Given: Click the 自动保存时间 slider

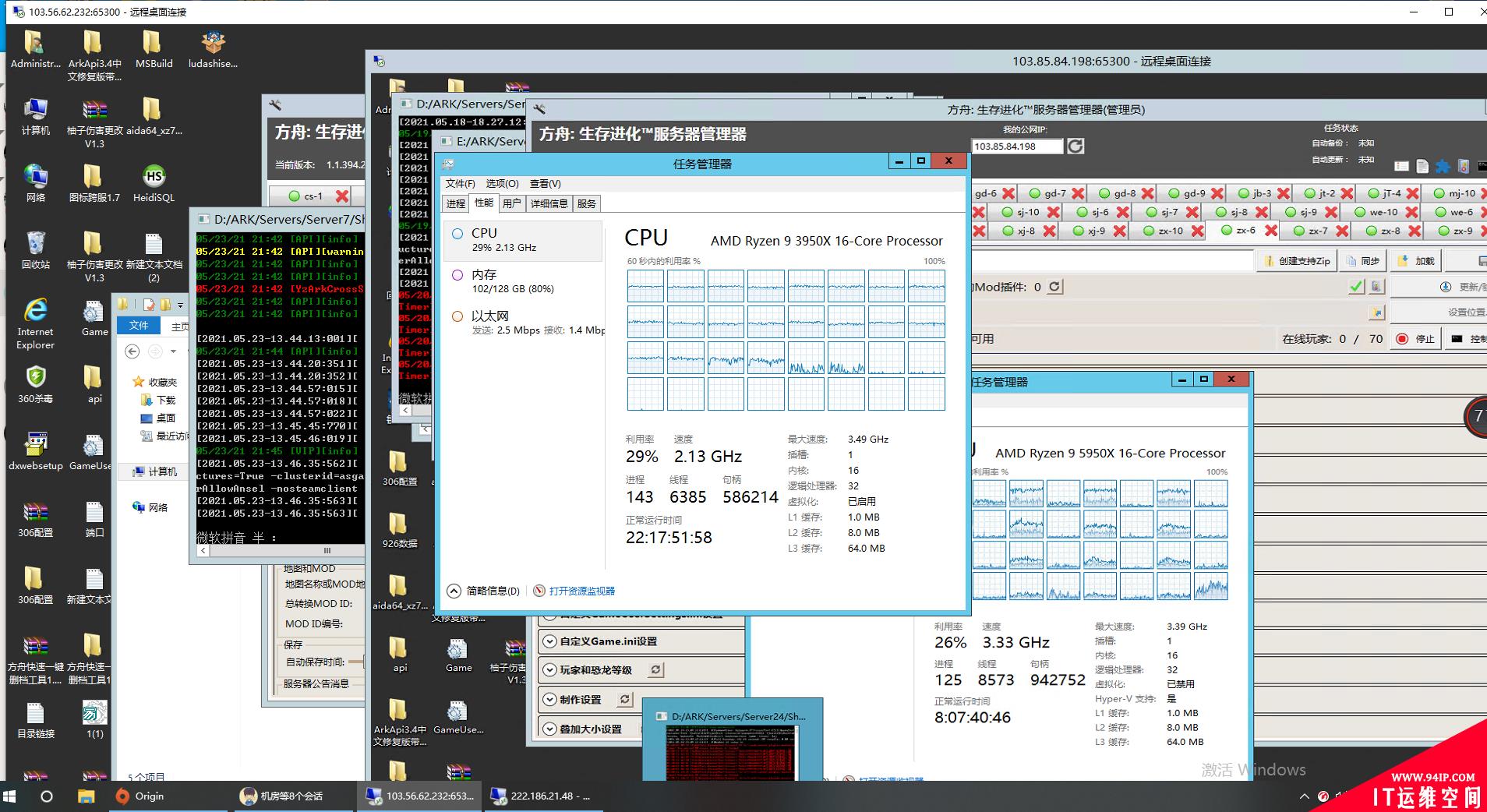Looking at the screenshot, I should [357, 662].
